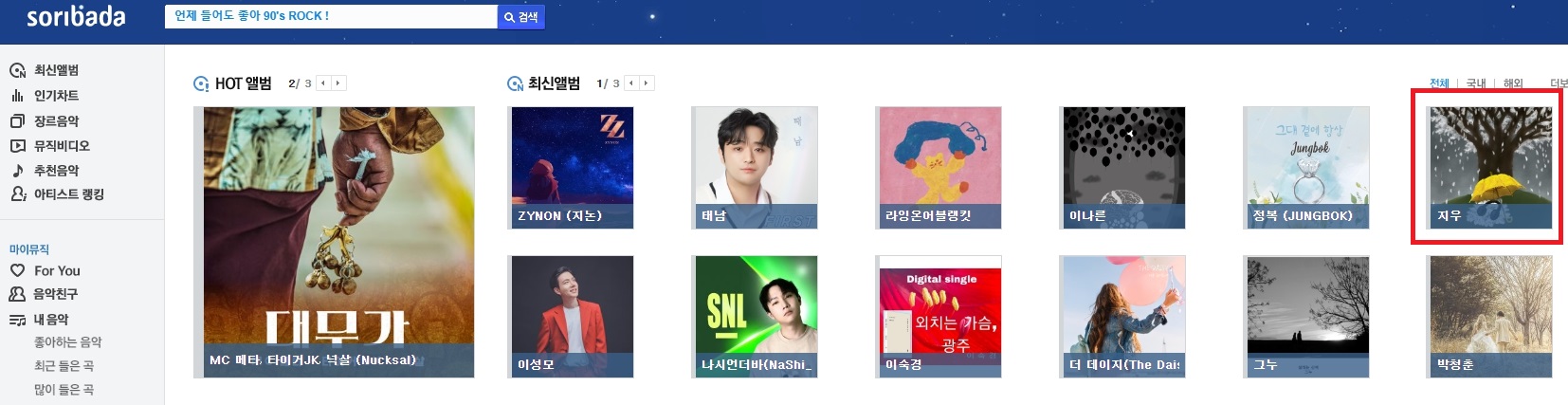Select the 장르음악 icon in the sidebar
Viewport: 1568px width, 405px height.
17,121
